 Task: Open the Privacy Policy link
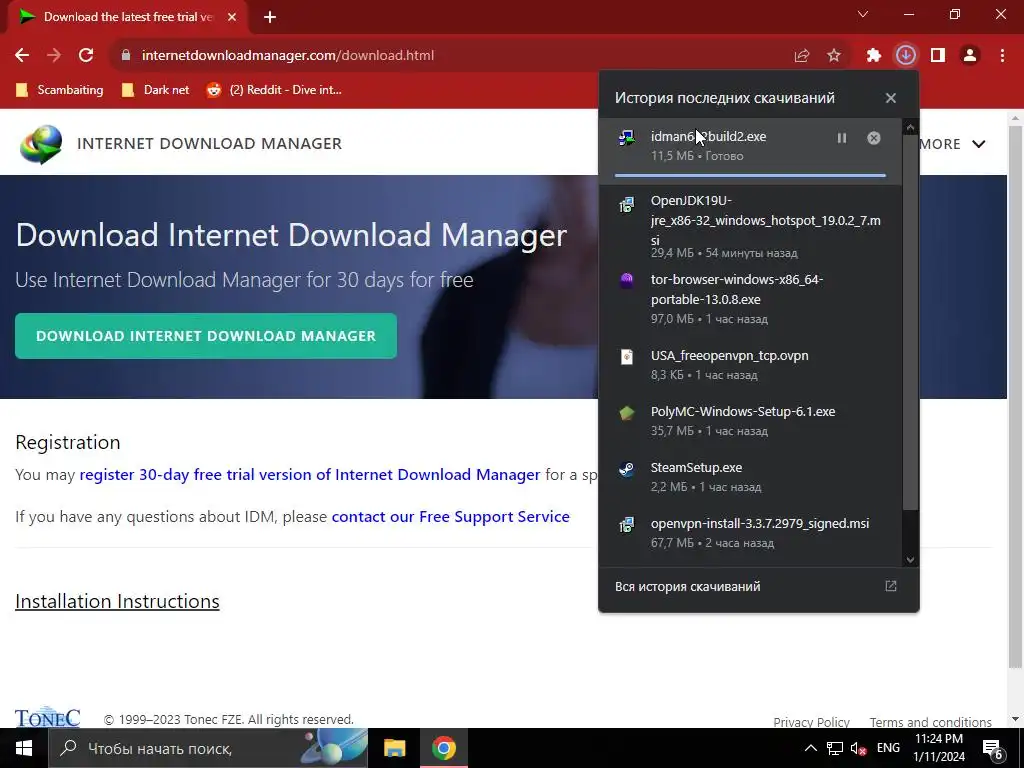(x=811, y=722)
